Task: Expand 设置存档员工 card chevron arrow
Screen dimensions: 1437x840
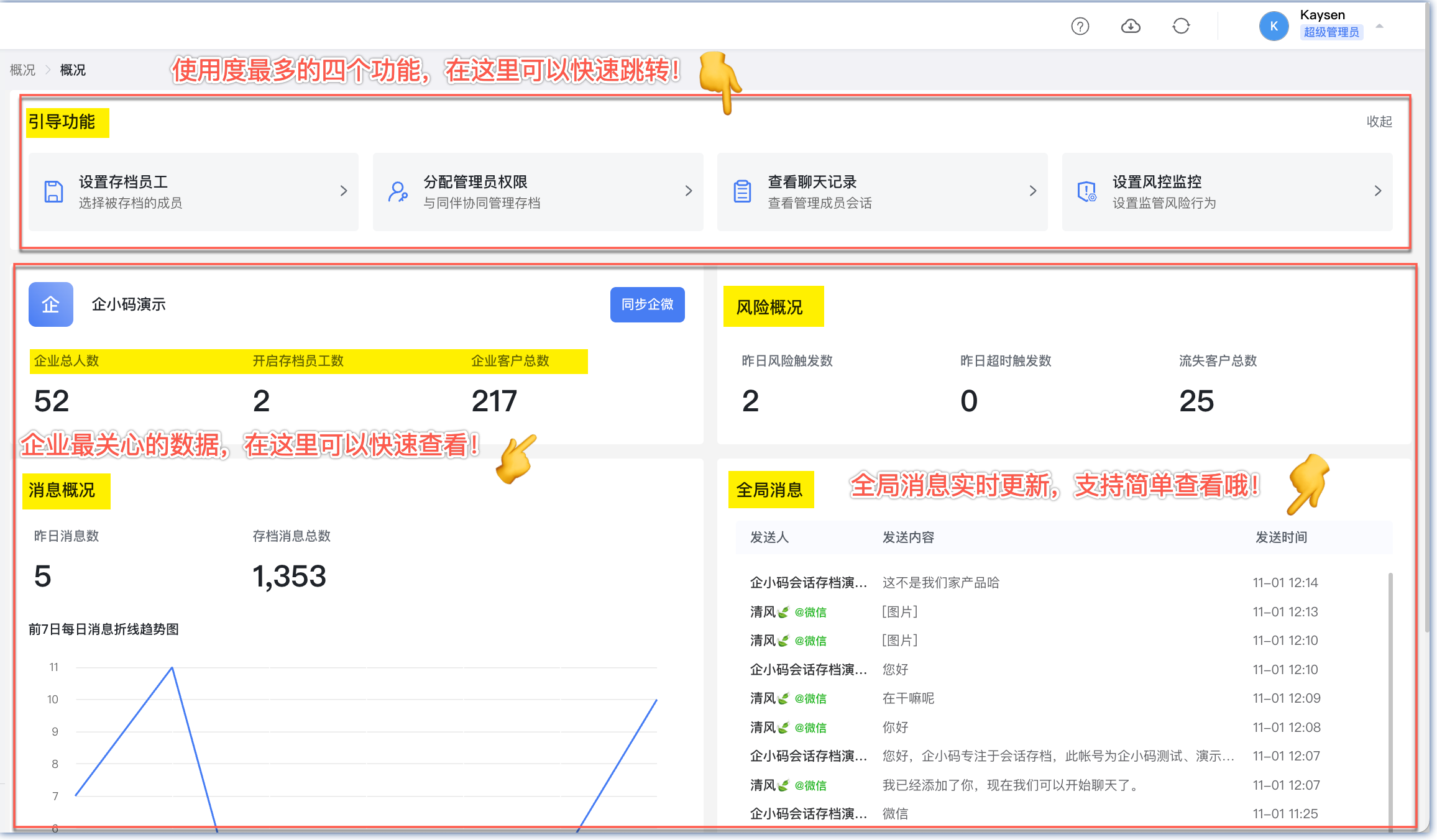Action: click(344, 191)
